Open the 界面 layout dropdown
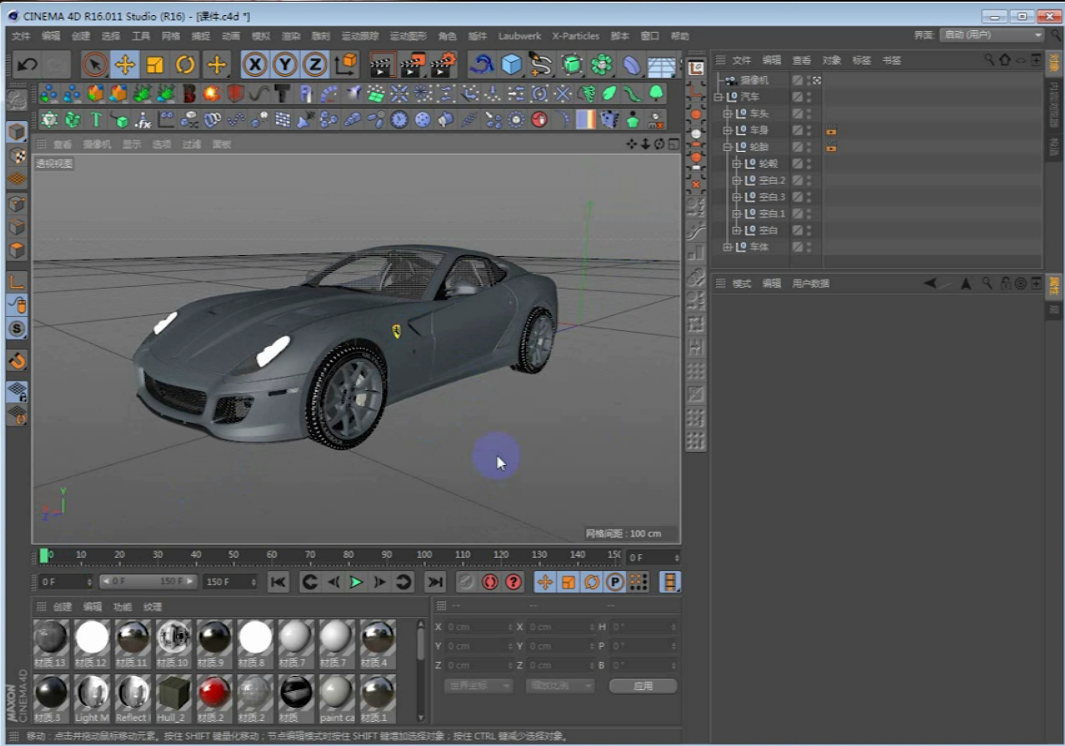 click(990, 35)
